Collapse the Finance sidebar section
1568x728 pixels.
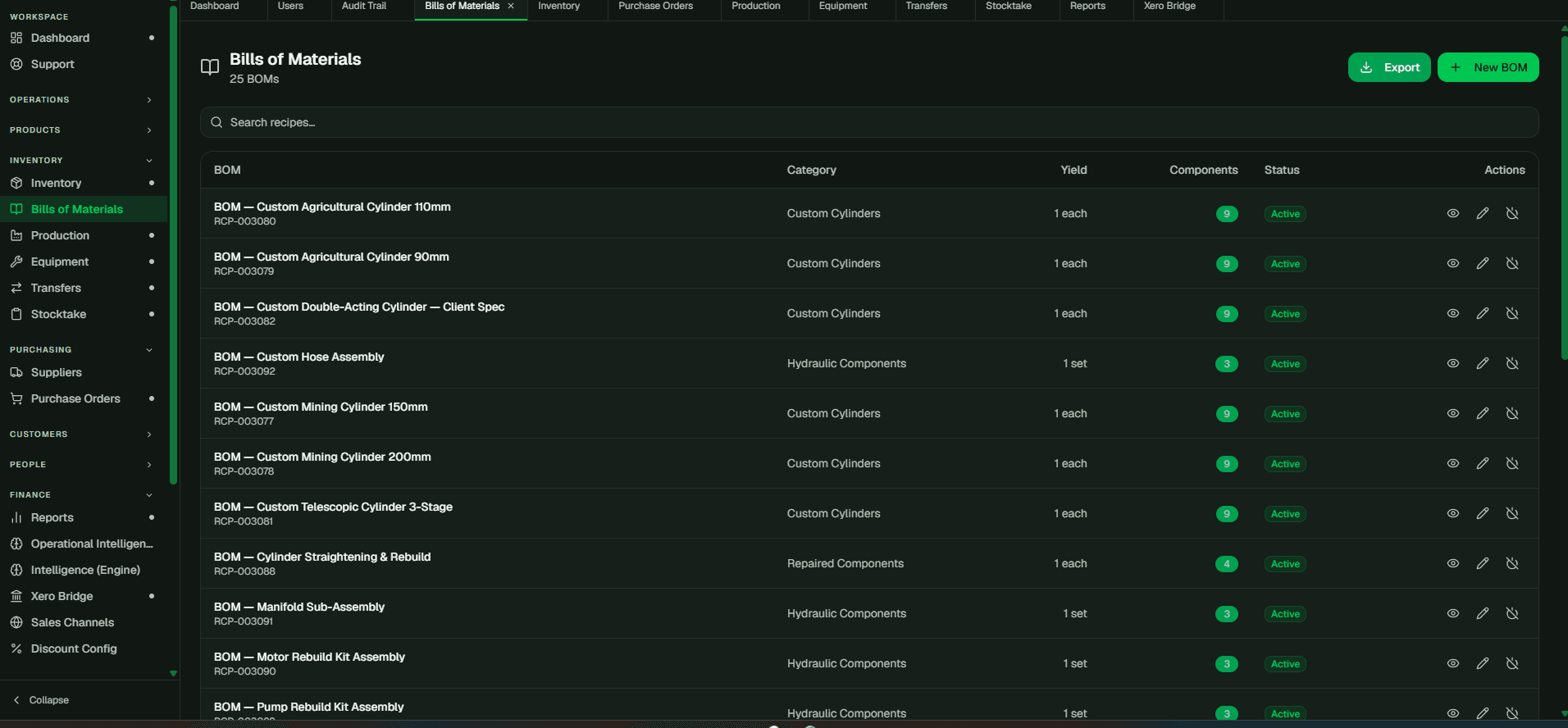(82, 495)
